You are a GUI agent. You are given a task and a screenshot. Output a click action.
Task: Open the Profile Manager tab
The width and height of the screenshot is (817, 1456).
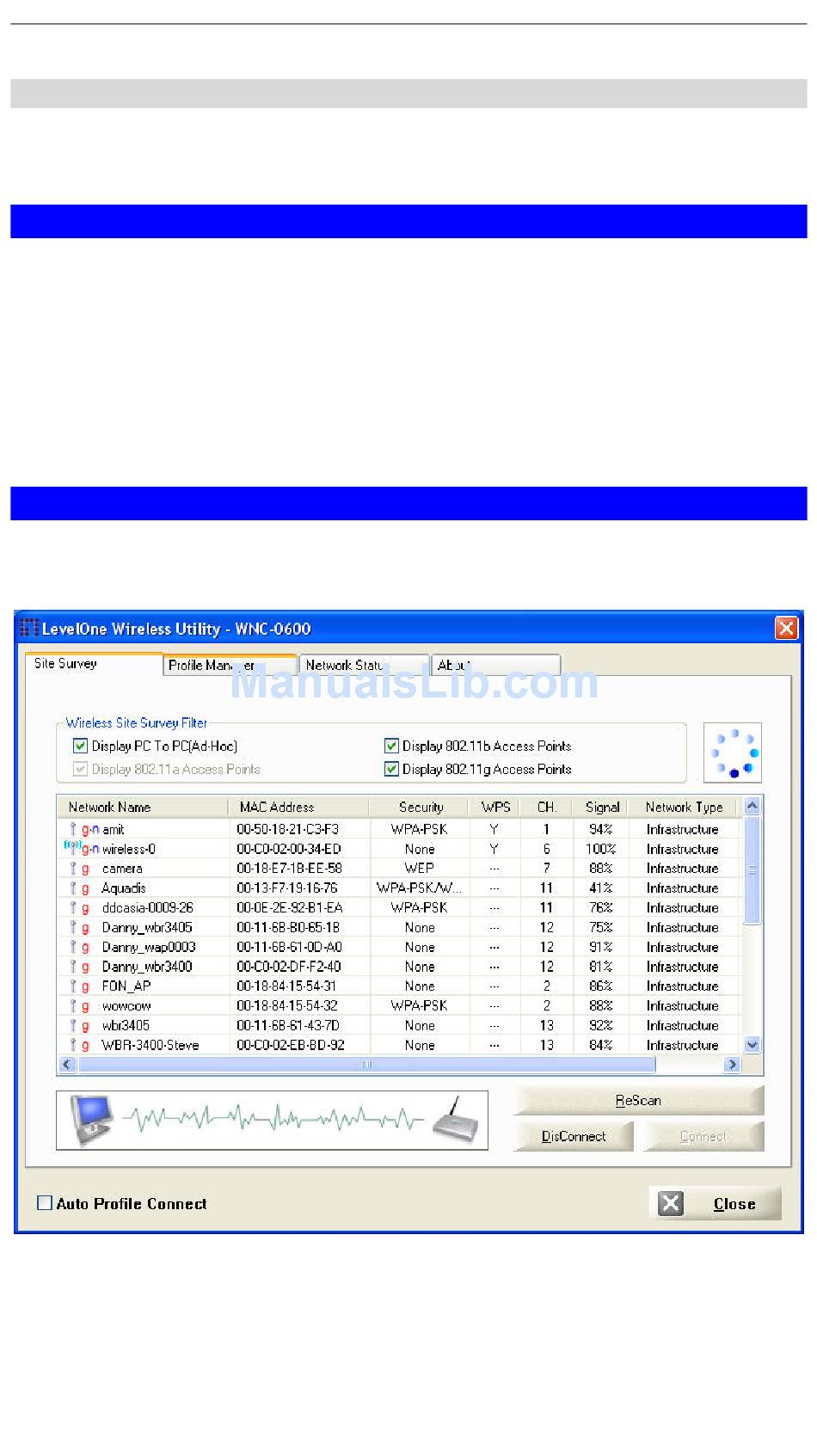pos(230,665)
